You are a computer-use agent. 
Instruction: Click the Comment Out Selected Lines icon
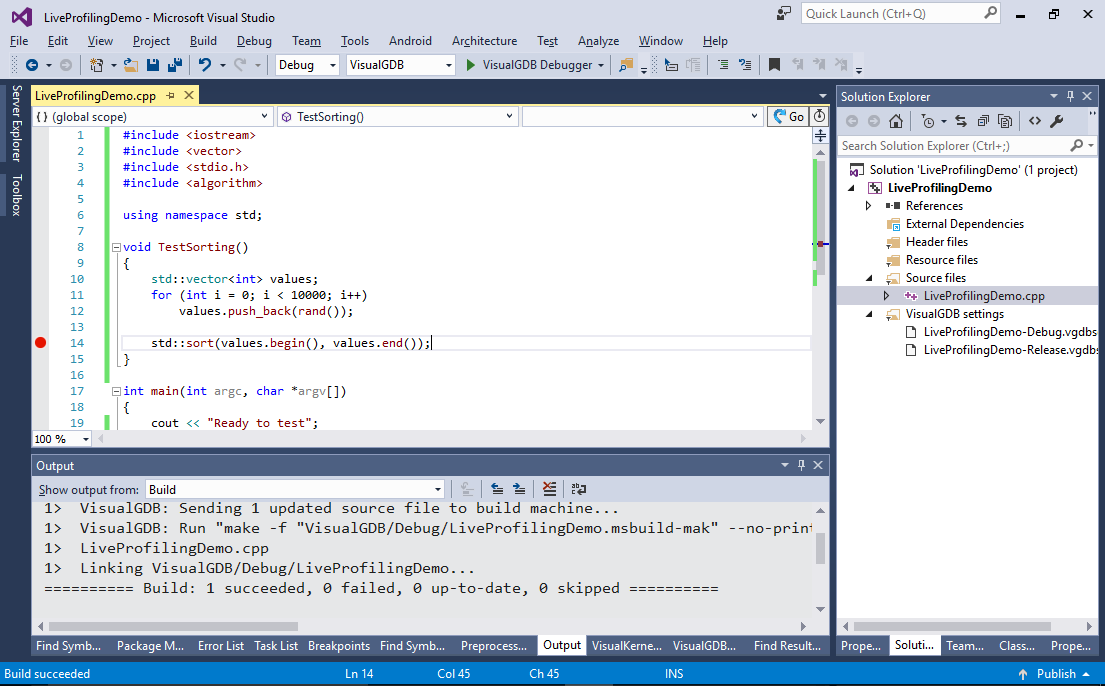point(723,65)
